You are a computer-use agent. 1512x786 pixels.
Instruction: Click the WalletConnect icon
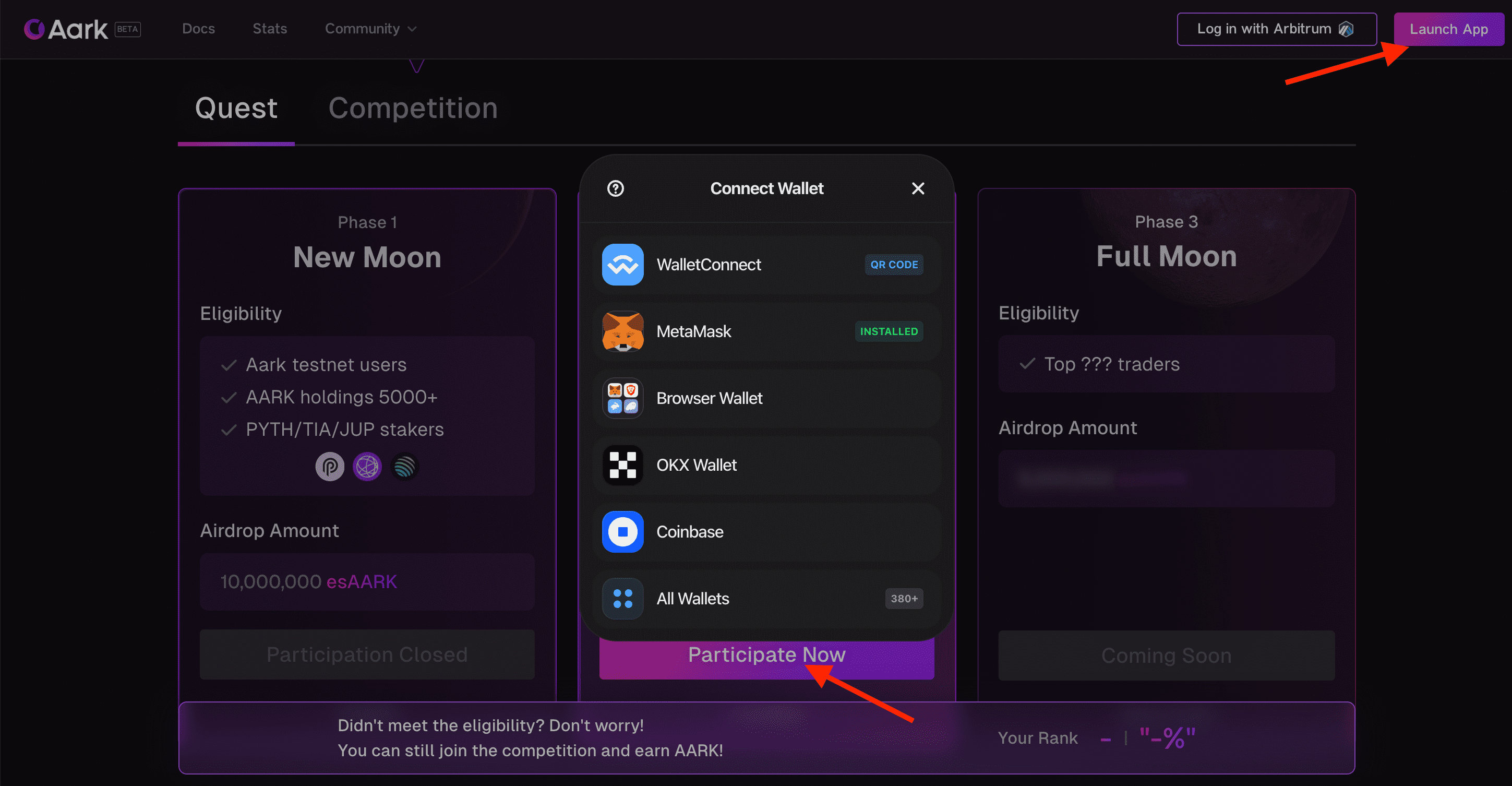(x=623, y=265)
